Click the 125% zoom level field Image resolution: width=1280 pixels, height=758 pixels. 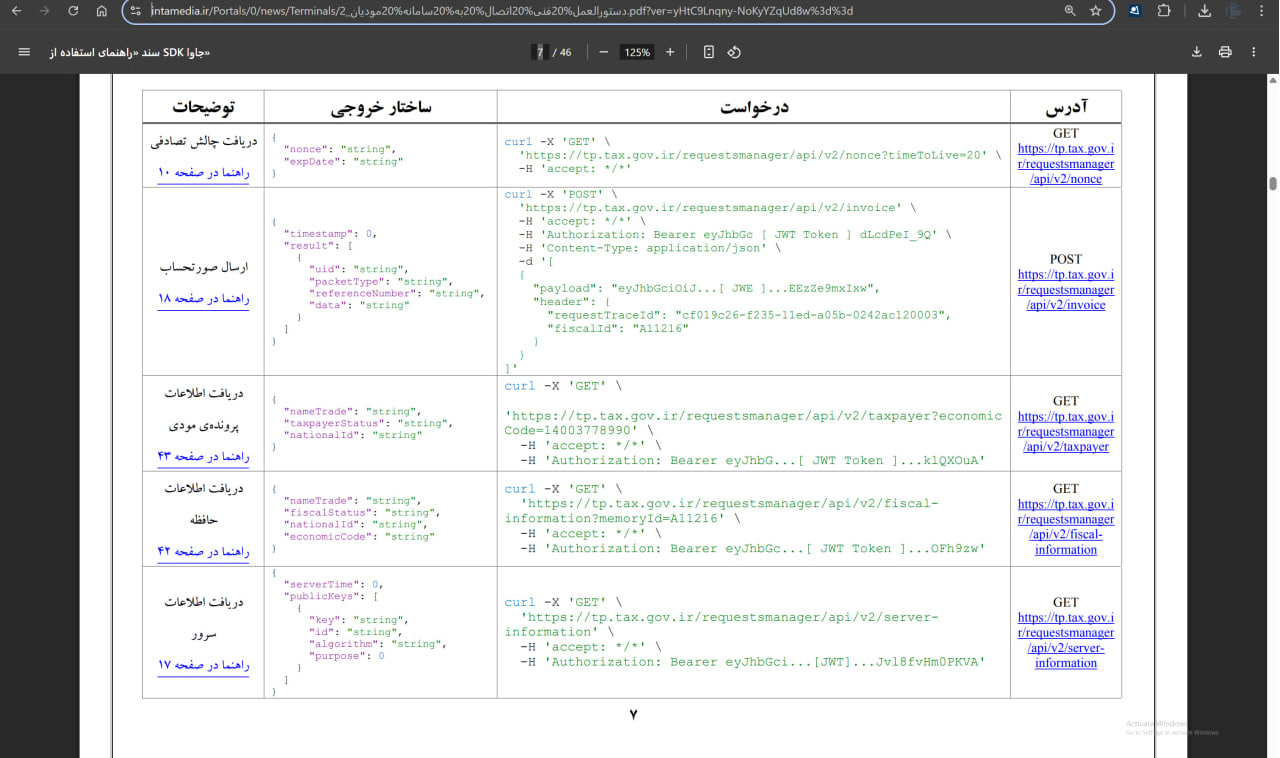pyautogui.click(x=637, y=52)
